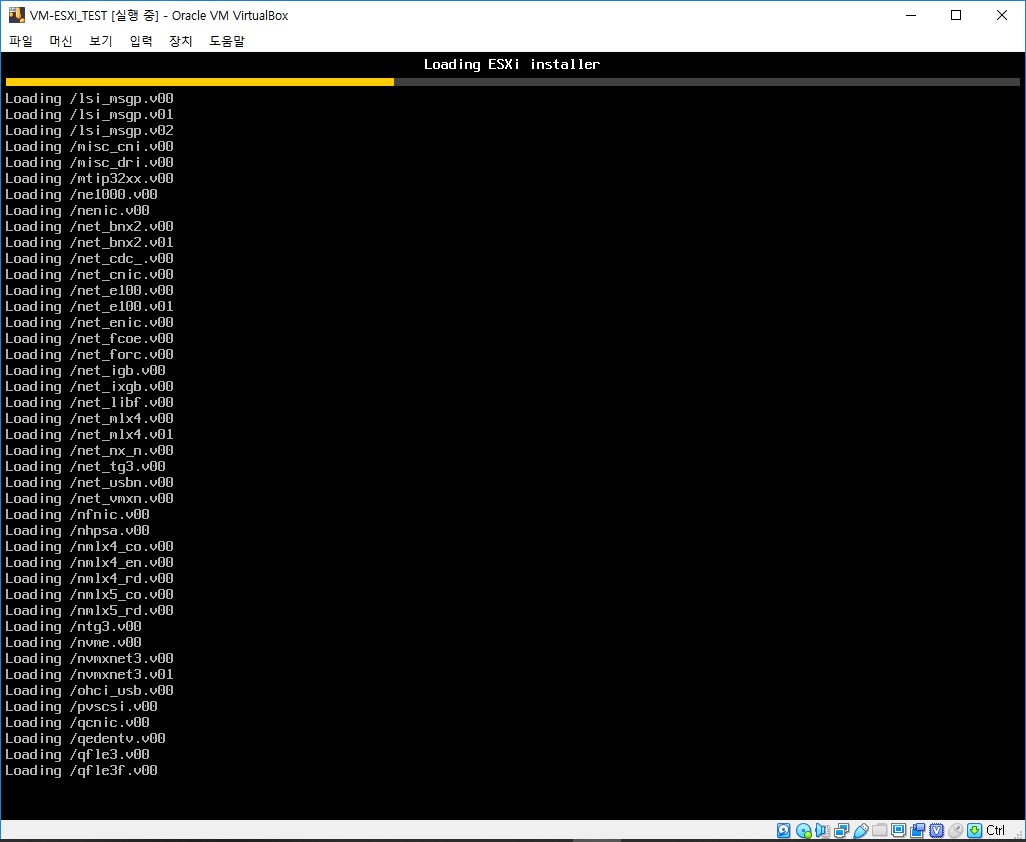
Task: Click the 'Loading ESXi installer' heading
Action: tap(512, 64)
